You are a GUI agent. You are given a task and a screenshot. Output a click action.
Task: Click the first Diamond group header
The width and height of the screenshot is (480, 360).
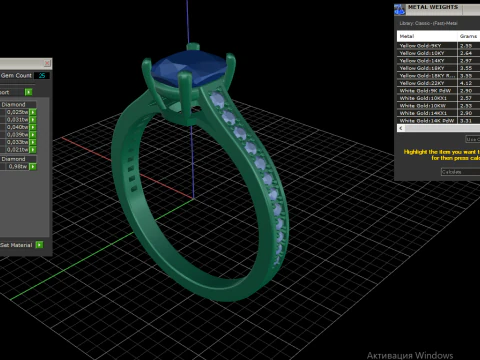pyautogui.click(x=18, y=104)
